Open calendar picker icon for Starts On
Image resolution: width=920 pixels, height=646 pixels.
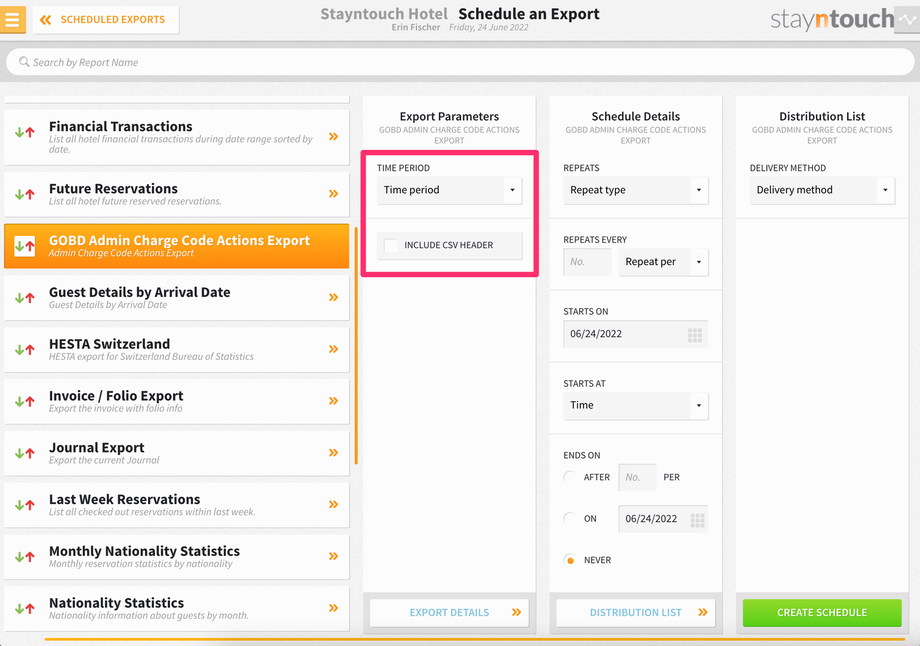pos(695,335)
